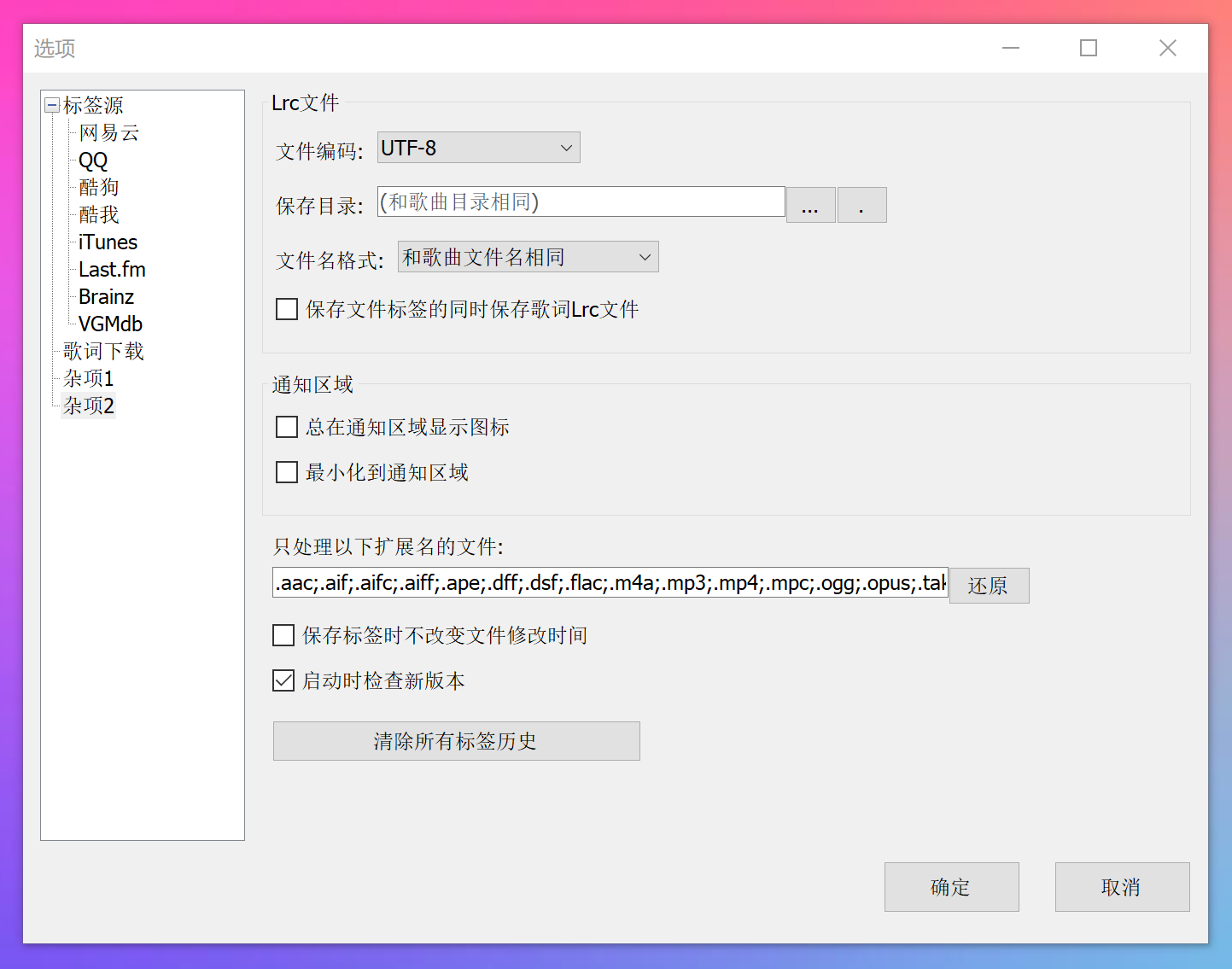Viewport: 1232px width, 969px height.
Task: Browse for save directory with ... button
Action: coord(810,206)
